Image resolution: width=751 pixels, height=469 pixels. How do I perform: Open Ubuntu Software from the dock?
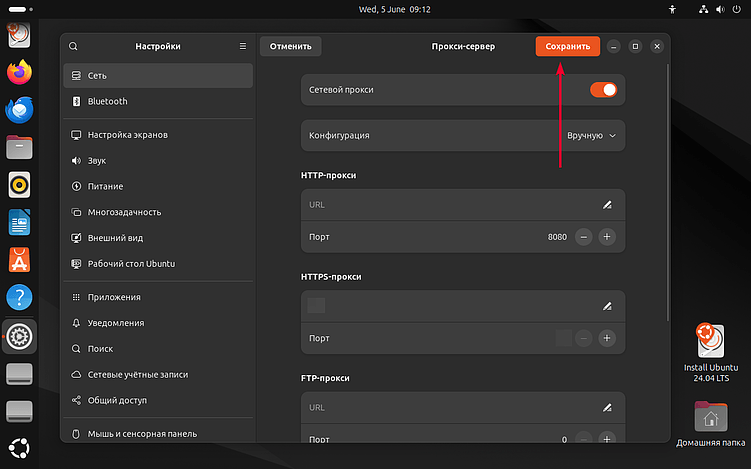click(19, 260)
